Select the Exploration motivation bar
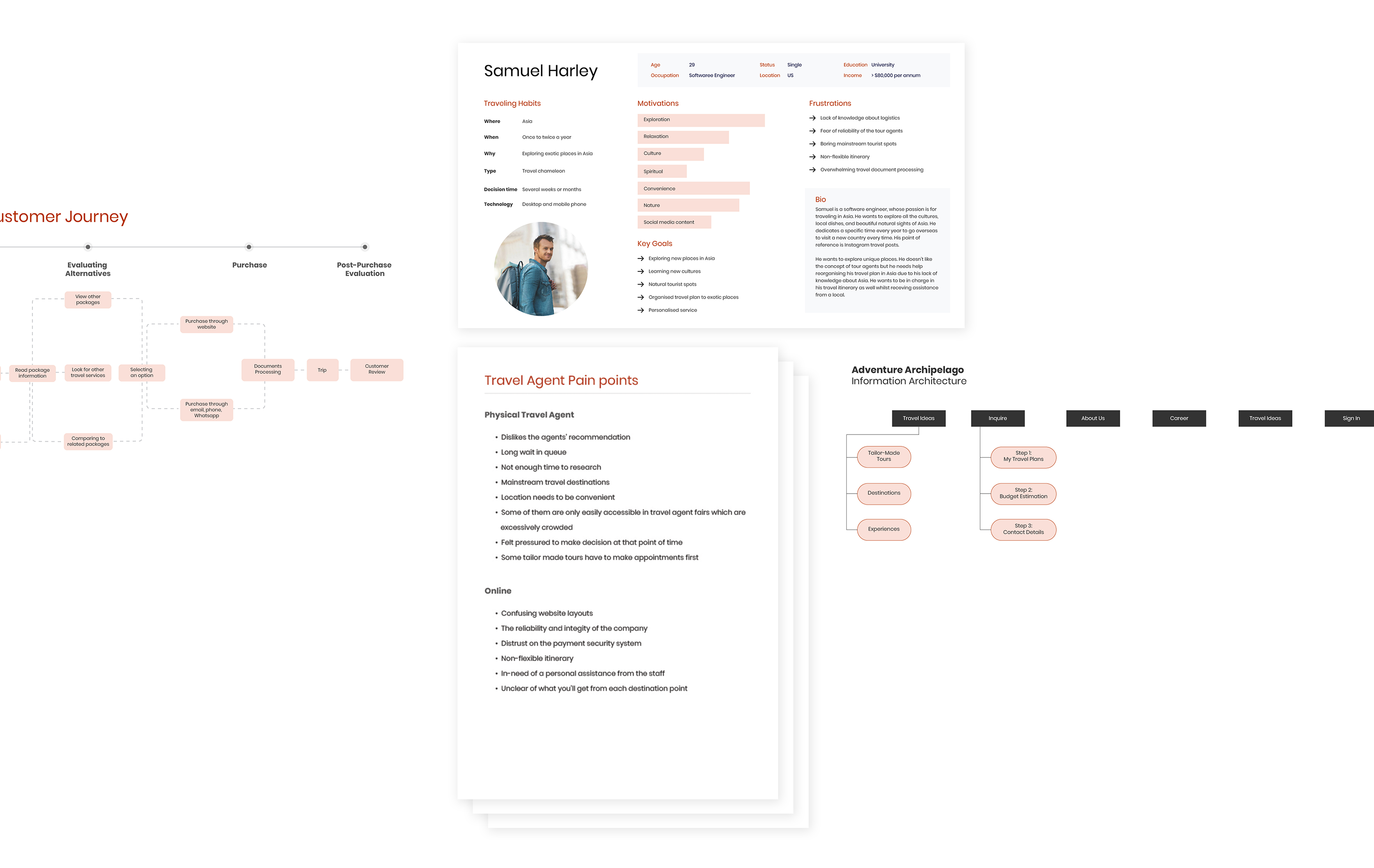The height and width of the screenshot is (868, 1374). tap(700, 120)
